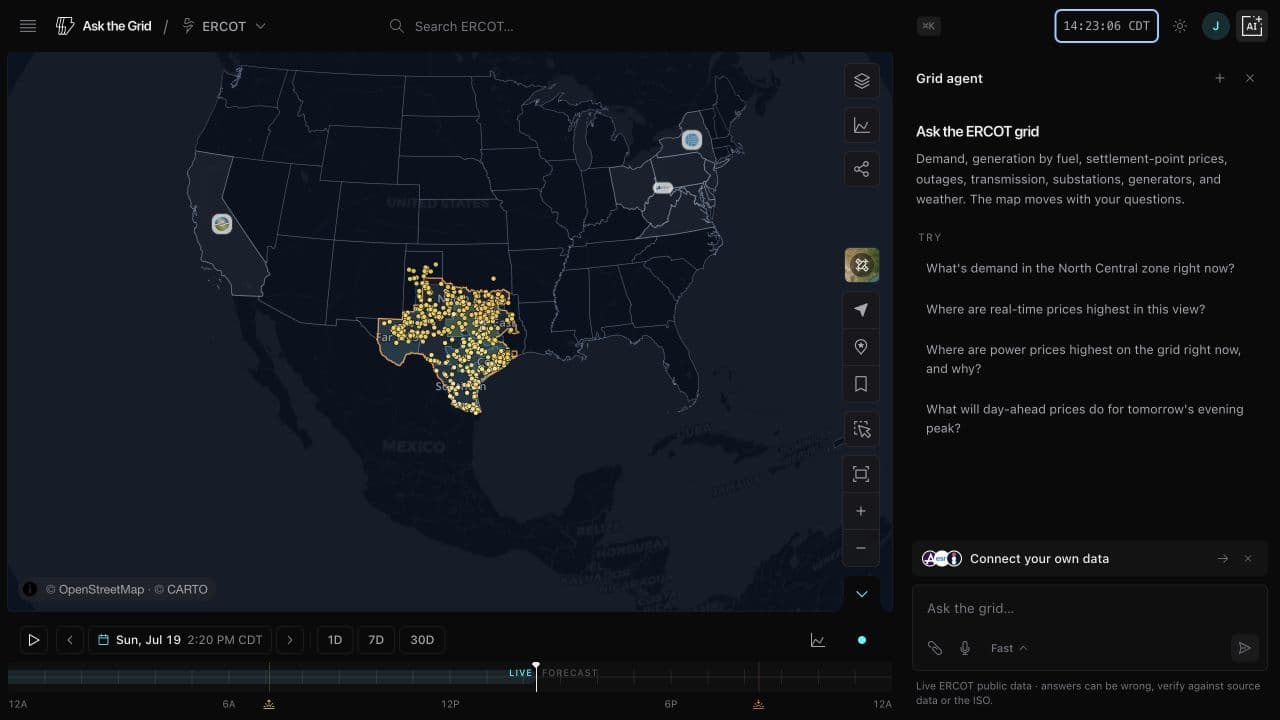
Task: Open the CARTO attribution link
Action: (181, 589)
